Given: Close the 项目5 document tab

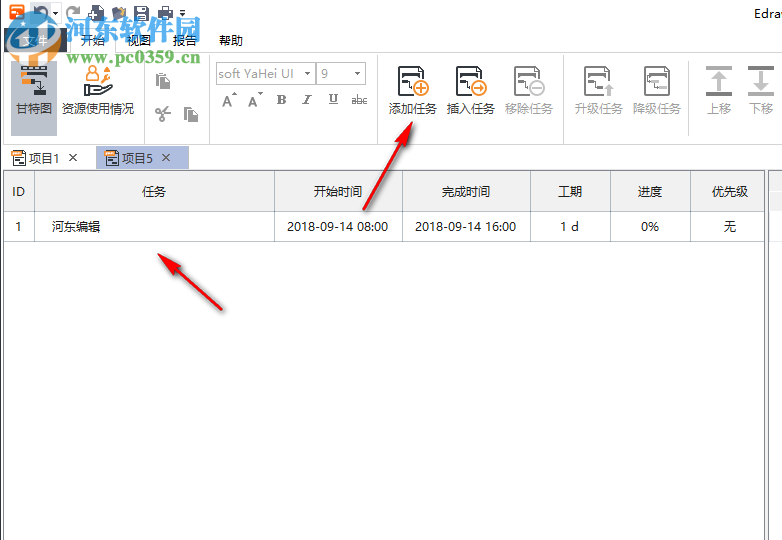Looking at the screenshot, I should [x=166, y=158].
